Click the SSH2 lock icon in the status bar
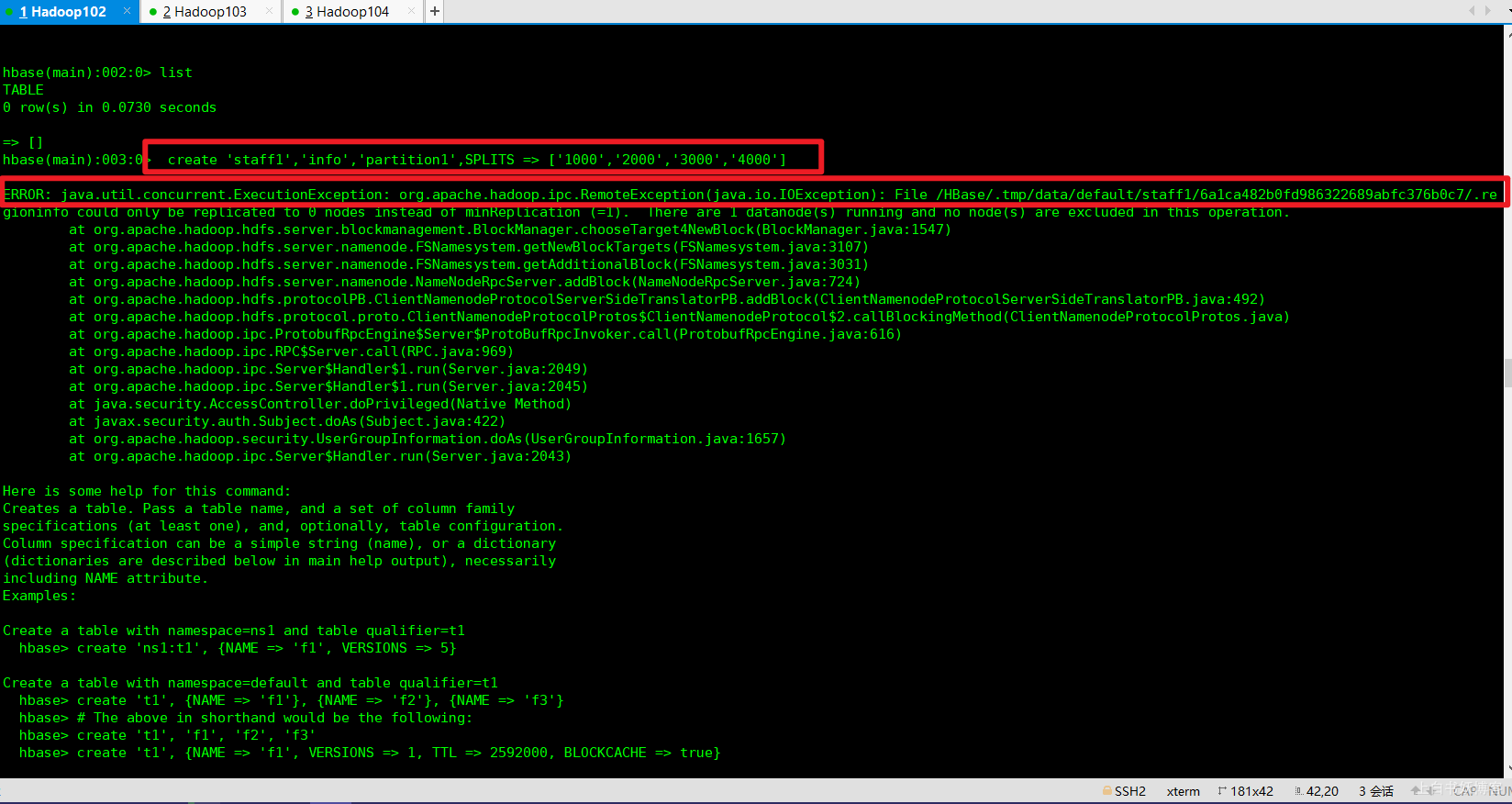Screen dimensions: 1512x804 click(x=1107, y=791)
